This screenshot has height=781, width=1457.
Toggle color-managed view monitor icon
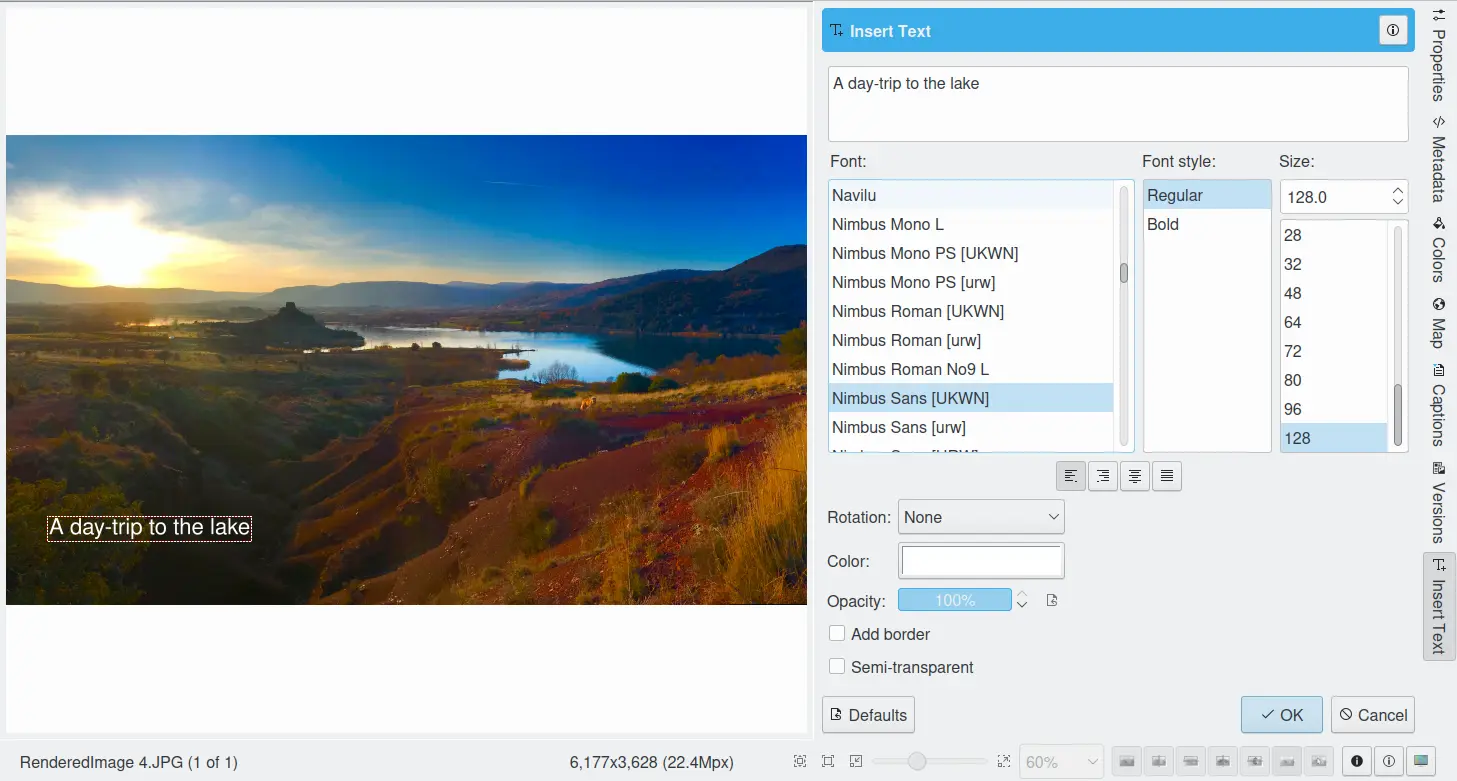(x=1420, y=761)
